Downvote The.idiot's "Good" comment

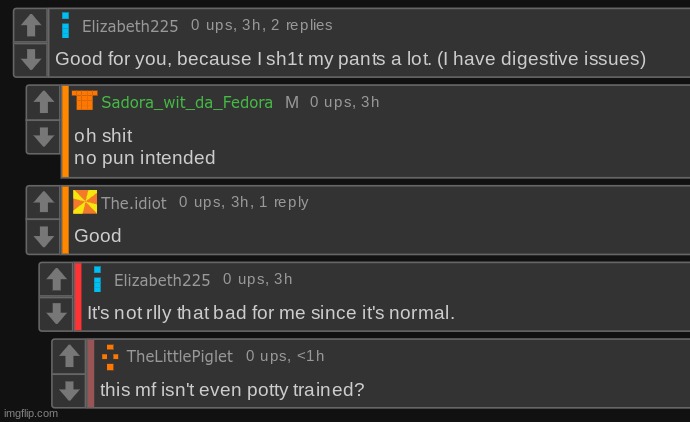pos(44,237)
